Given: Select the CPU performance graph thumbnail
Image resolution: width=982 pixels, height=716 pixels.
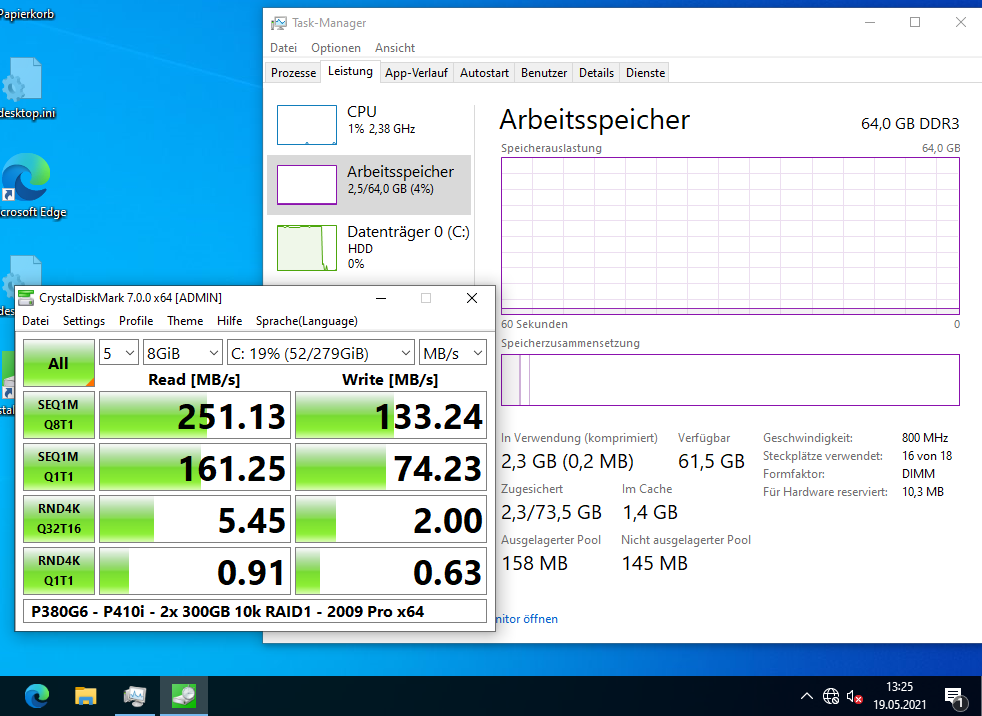Looking at the screenshot, I should coord(307,125).
